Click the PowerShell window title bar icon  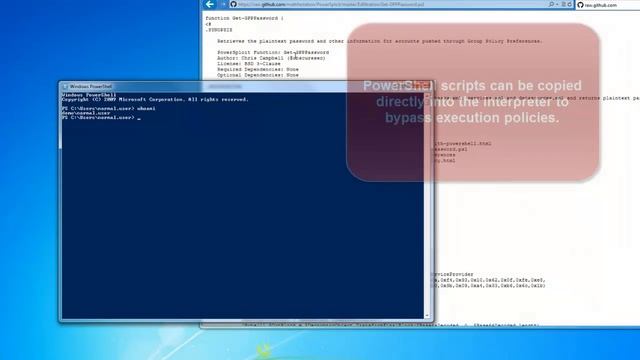coord(65,87)
